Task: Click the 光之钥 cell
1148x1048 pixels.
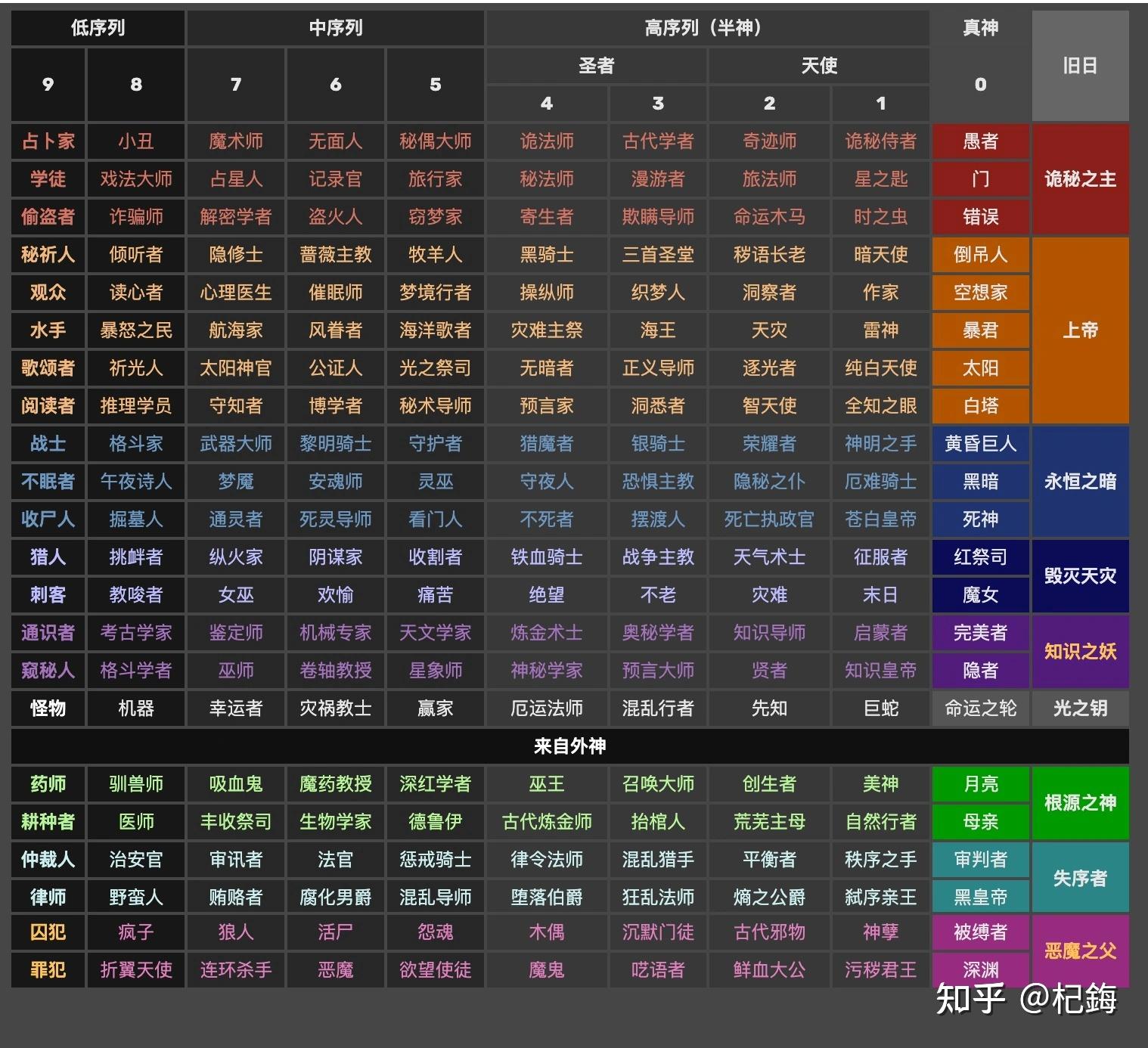Action: tap(1081, 708)
